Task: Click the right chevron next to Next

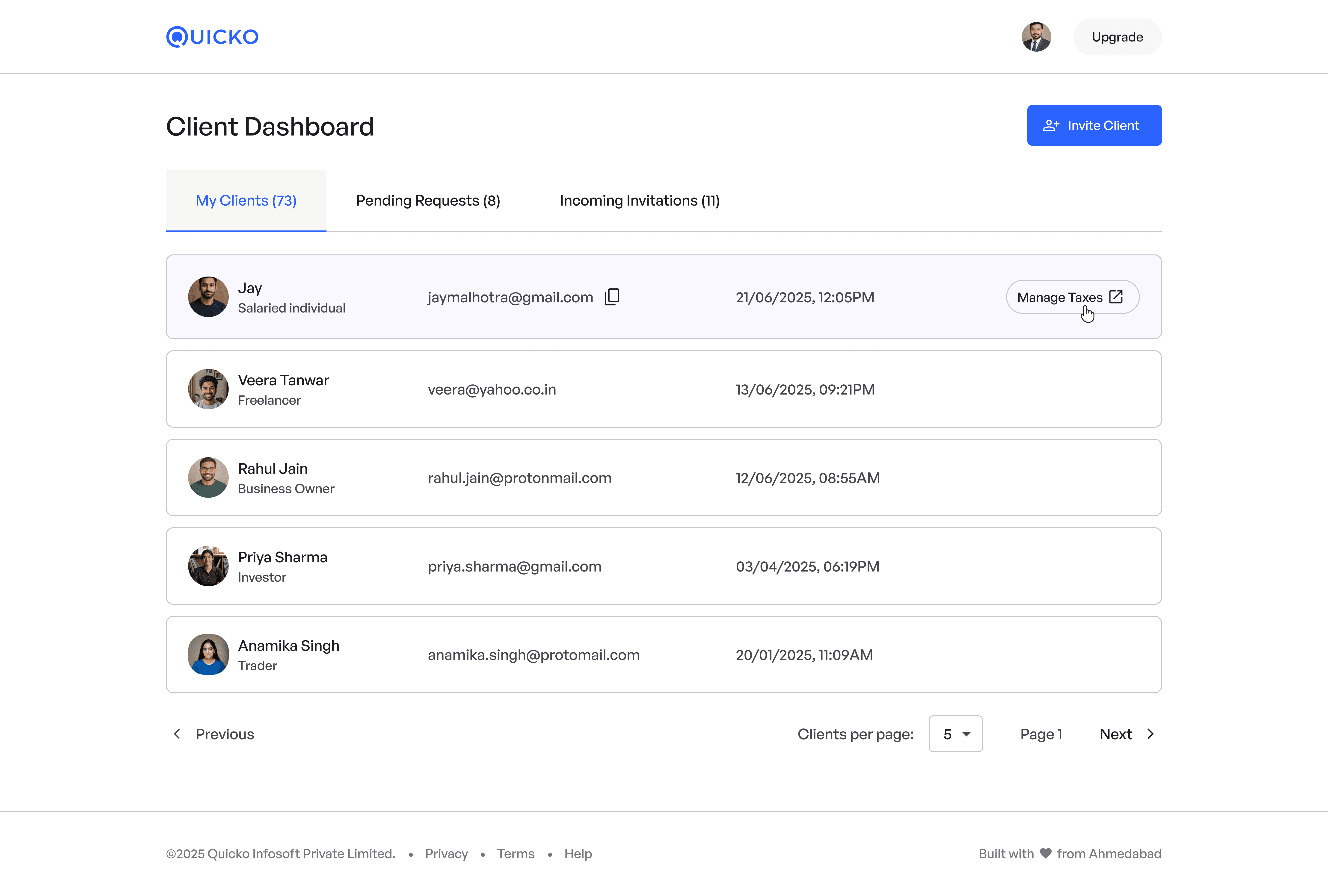Action: [1150, 734]
